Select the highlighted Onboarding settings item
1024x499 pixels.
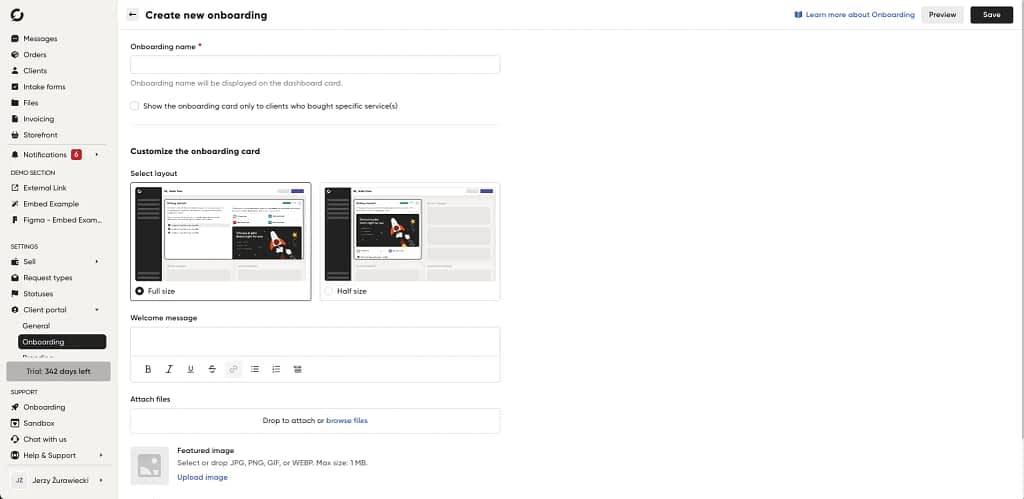pyautogui.click(x=62, y=342)
